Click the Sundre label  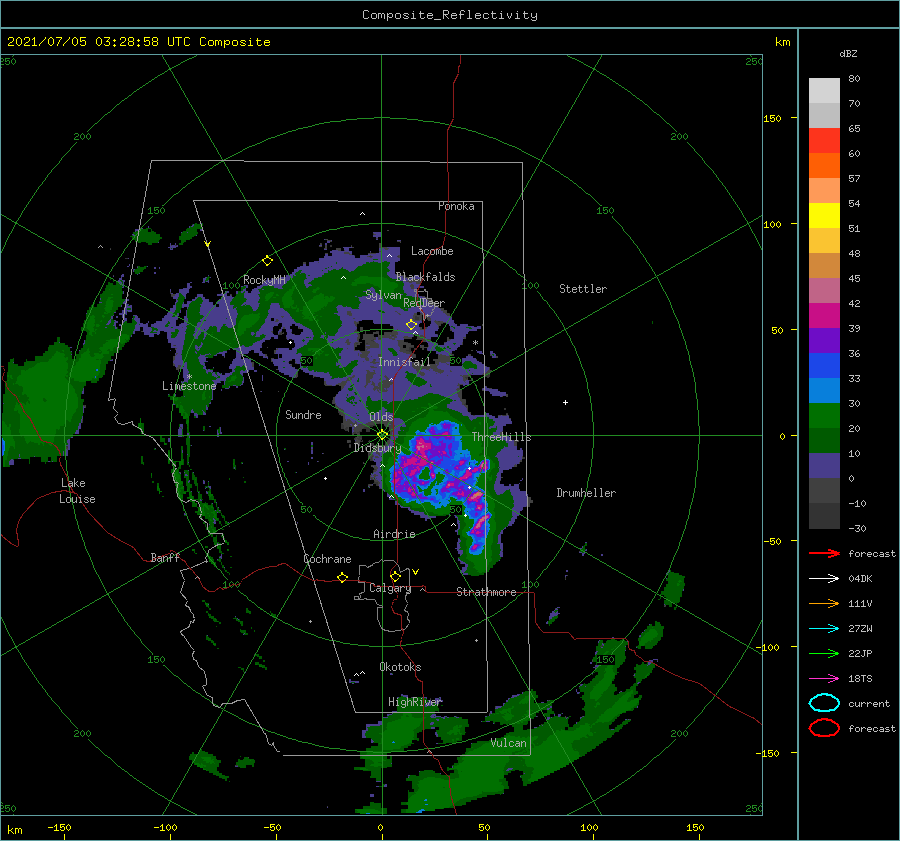tap(303, 414)
